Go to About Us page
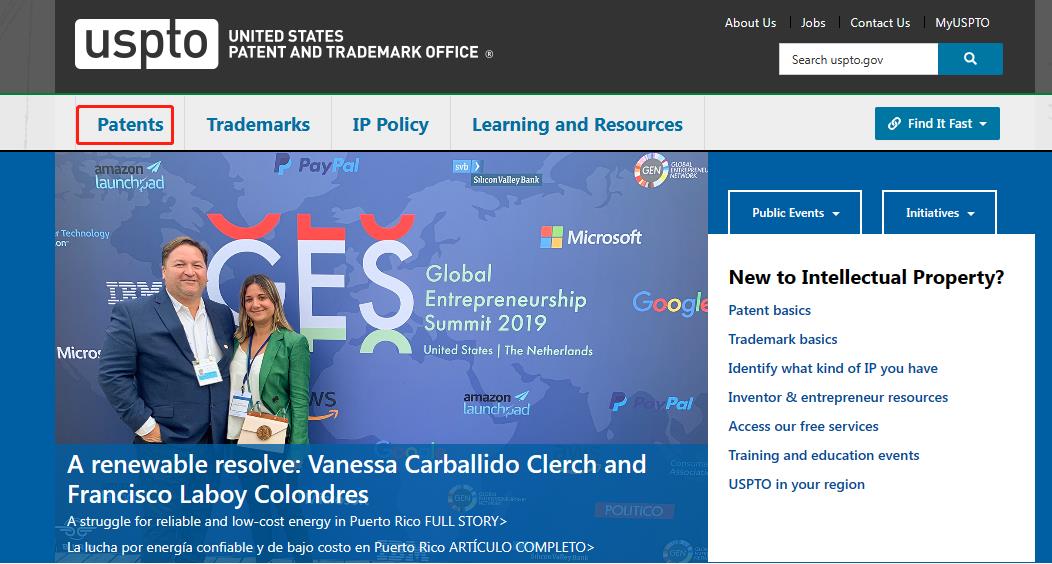Viewport: 1052px width, 564px height. pos(750,23)
